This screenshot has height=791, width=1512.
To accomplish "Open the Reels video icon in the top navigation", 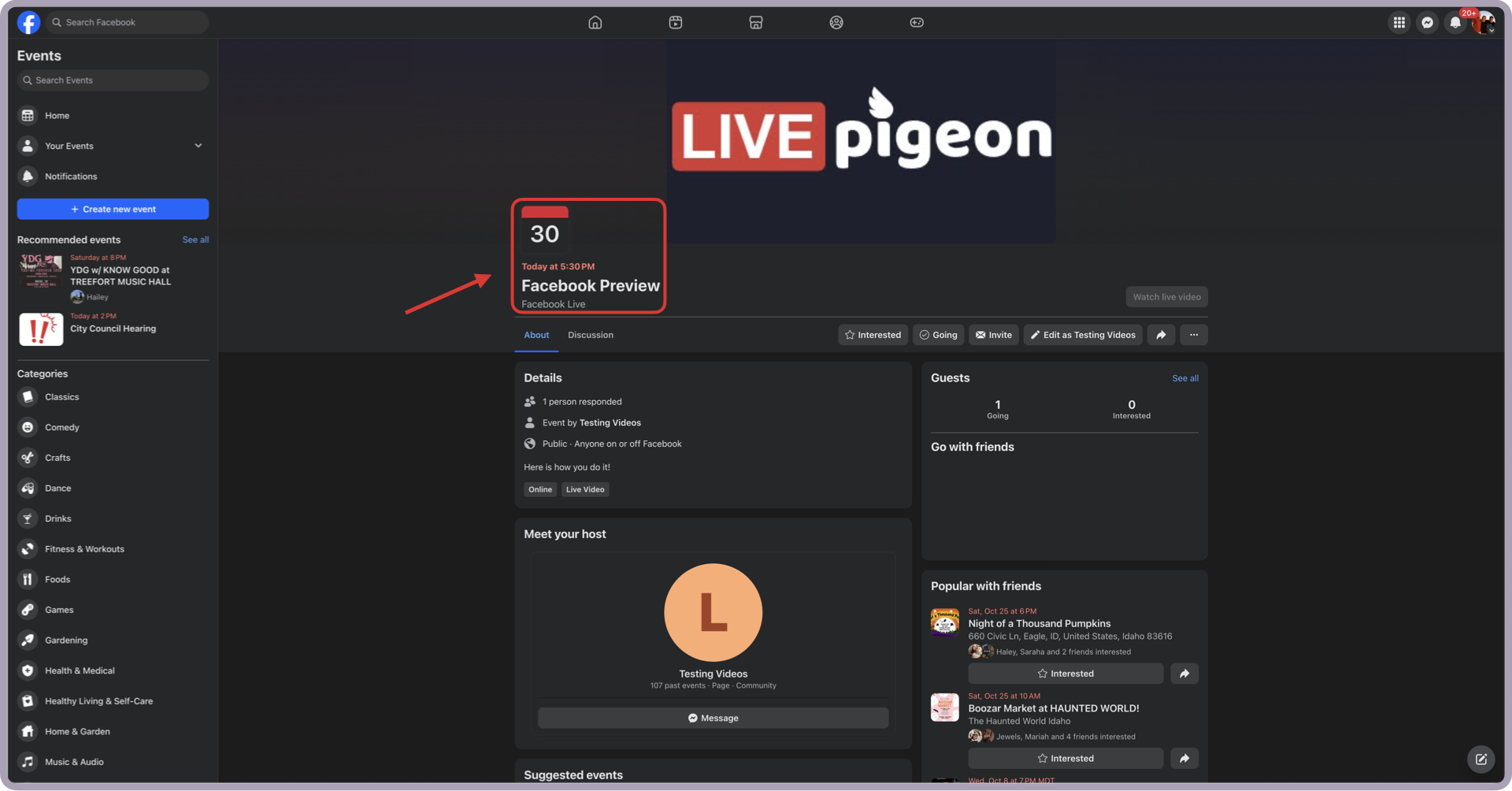I will (676, 22).
